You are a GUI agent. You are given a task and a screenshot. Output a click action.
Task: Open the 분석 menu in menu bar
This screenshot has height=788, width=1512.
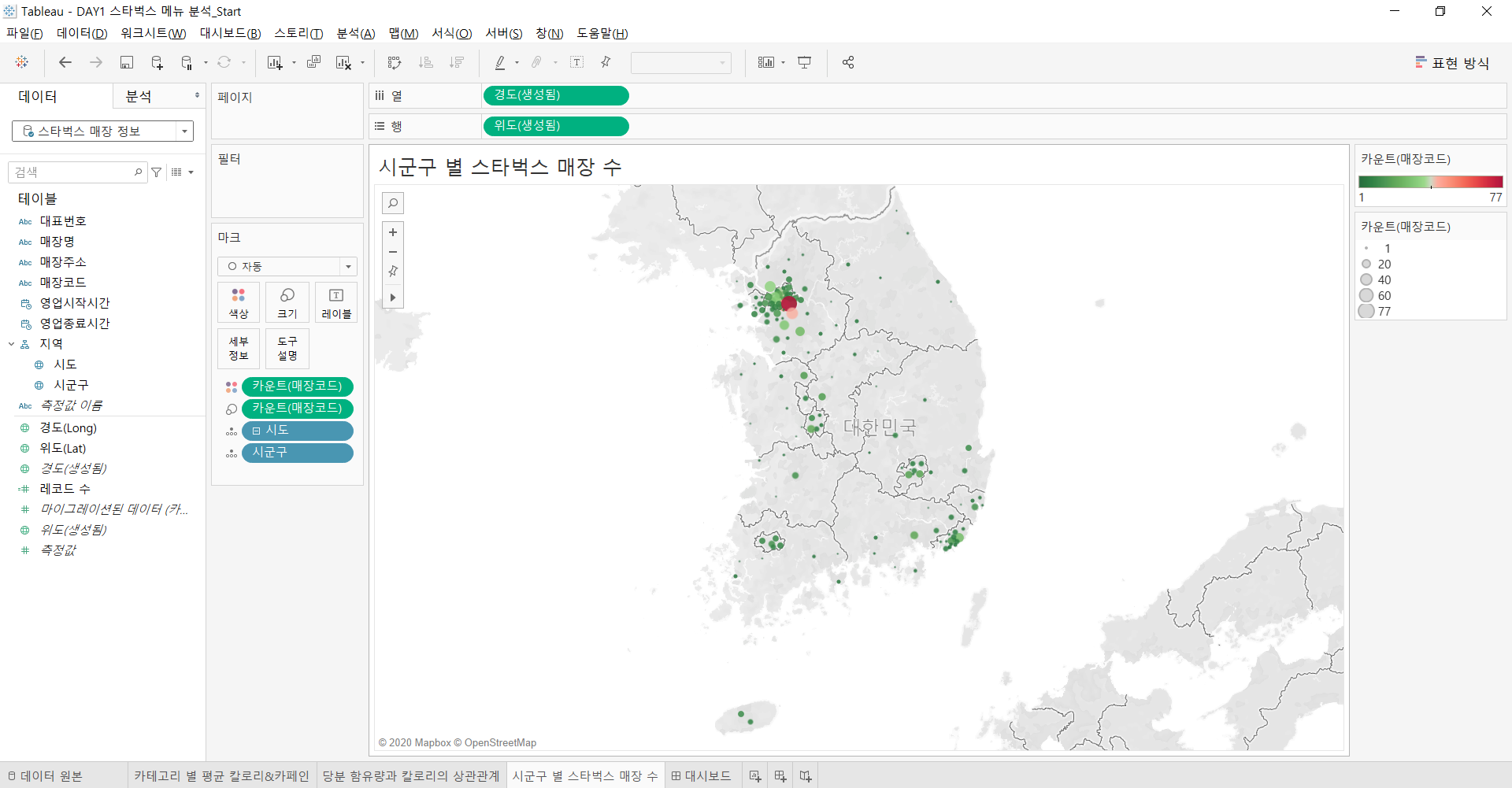click(356, 33)
